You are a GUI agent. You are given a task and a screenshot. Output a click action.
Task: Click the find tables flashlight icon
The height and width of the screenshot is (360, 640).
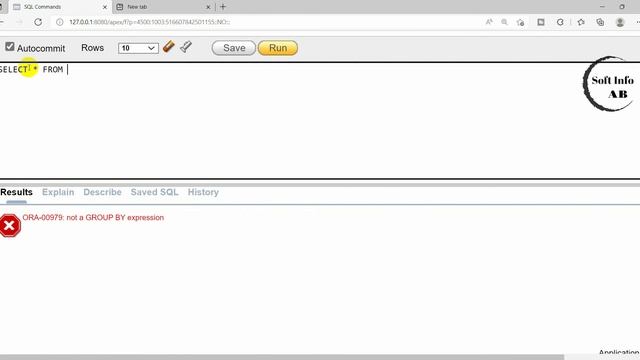click(x=186, y=47)
